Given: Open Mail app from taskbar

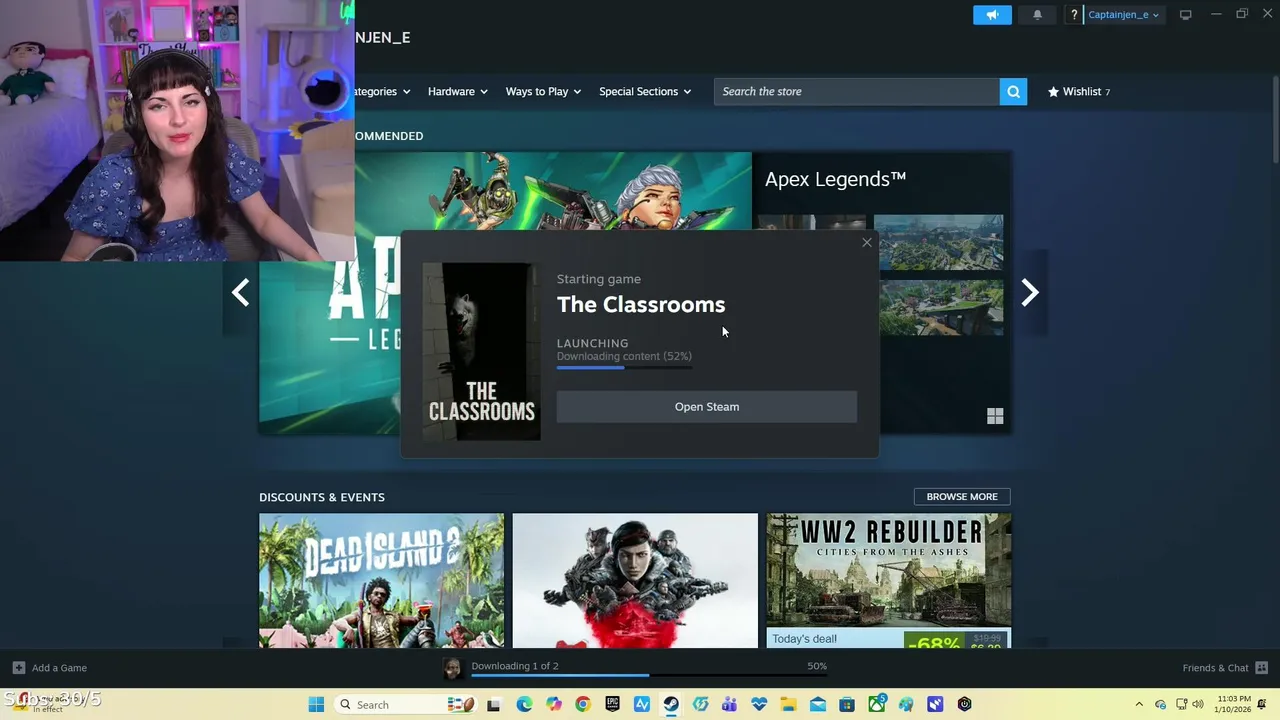Looking at the screenshot, I should pyautogui.click(x=817, y=704).
